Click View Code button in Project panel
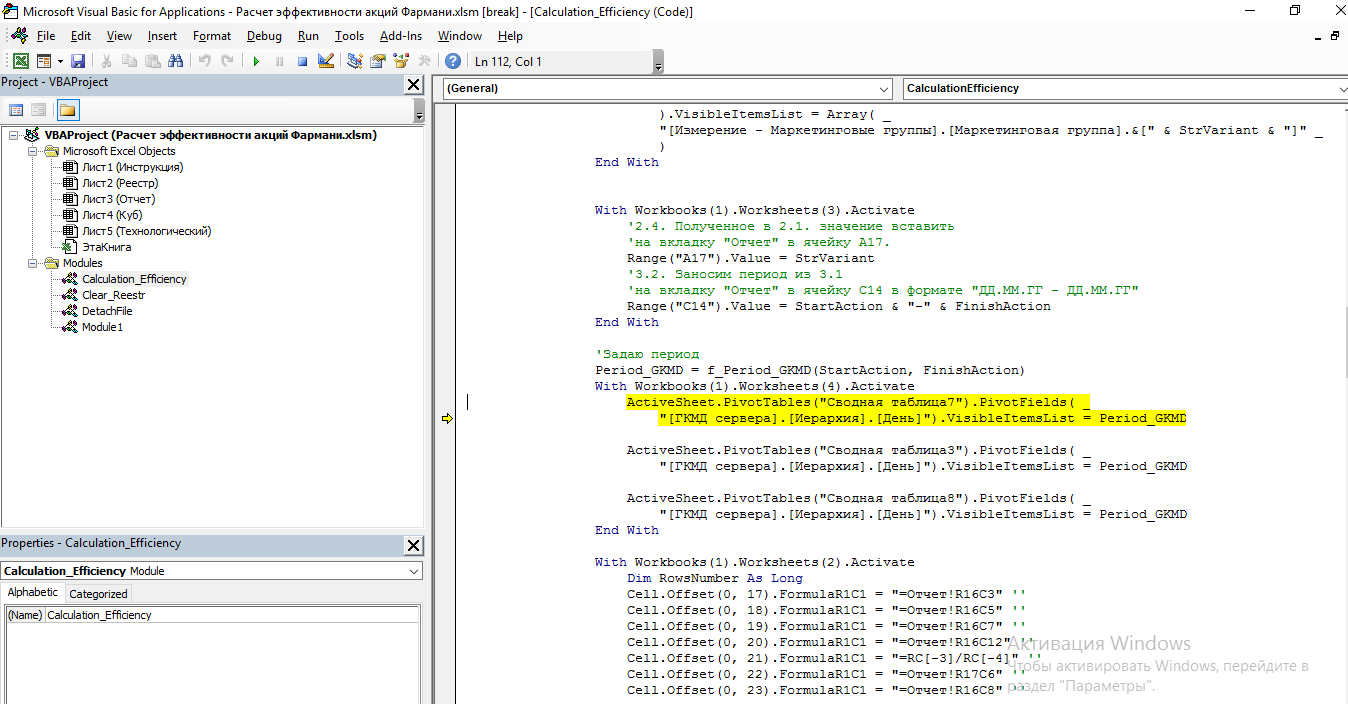The image size is (1348, 704). coord(16,110)
